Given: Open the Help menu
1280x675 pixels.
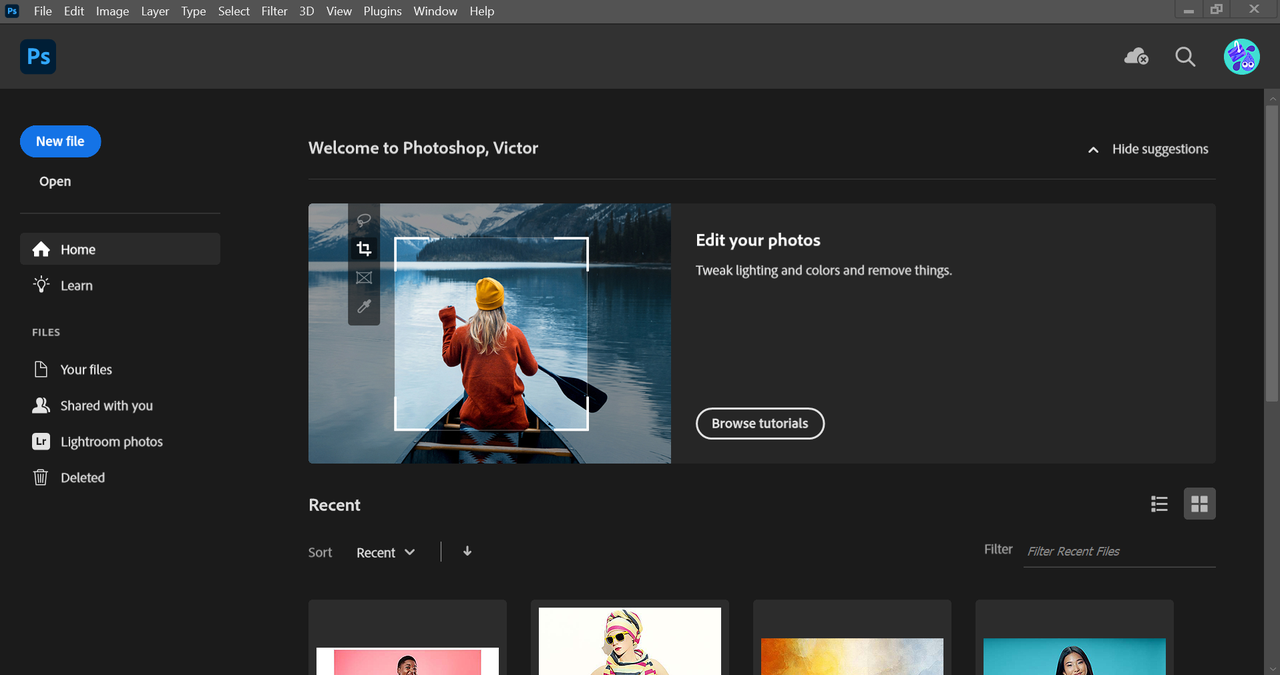Looking at the screenshot, I should click(x=482, y=11).
